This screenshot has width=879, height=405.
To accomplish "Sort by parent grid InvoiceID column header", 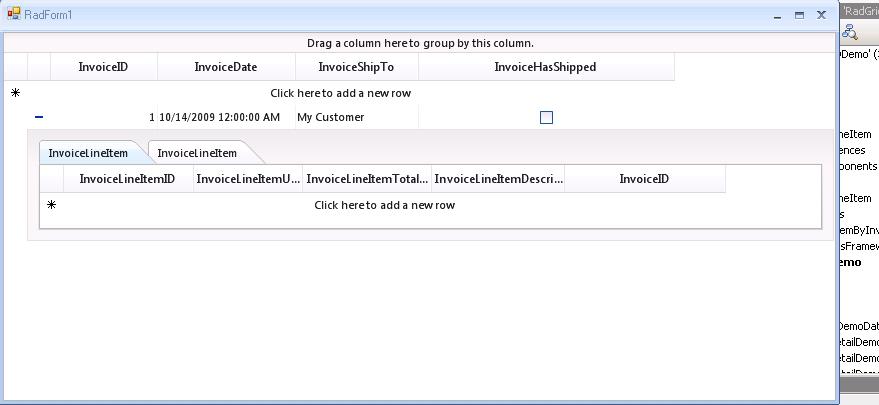I will pos(104,67).
